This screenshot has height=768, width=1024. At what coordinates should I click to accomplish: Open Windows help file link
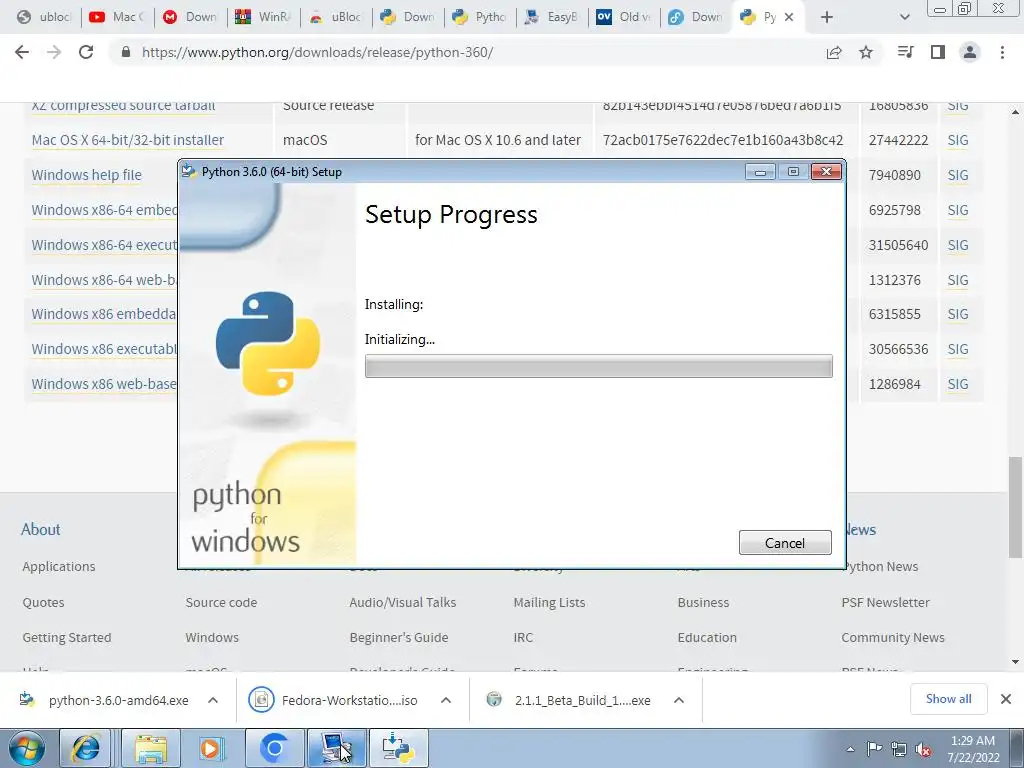pyautogui.click(x=86, y=175)
